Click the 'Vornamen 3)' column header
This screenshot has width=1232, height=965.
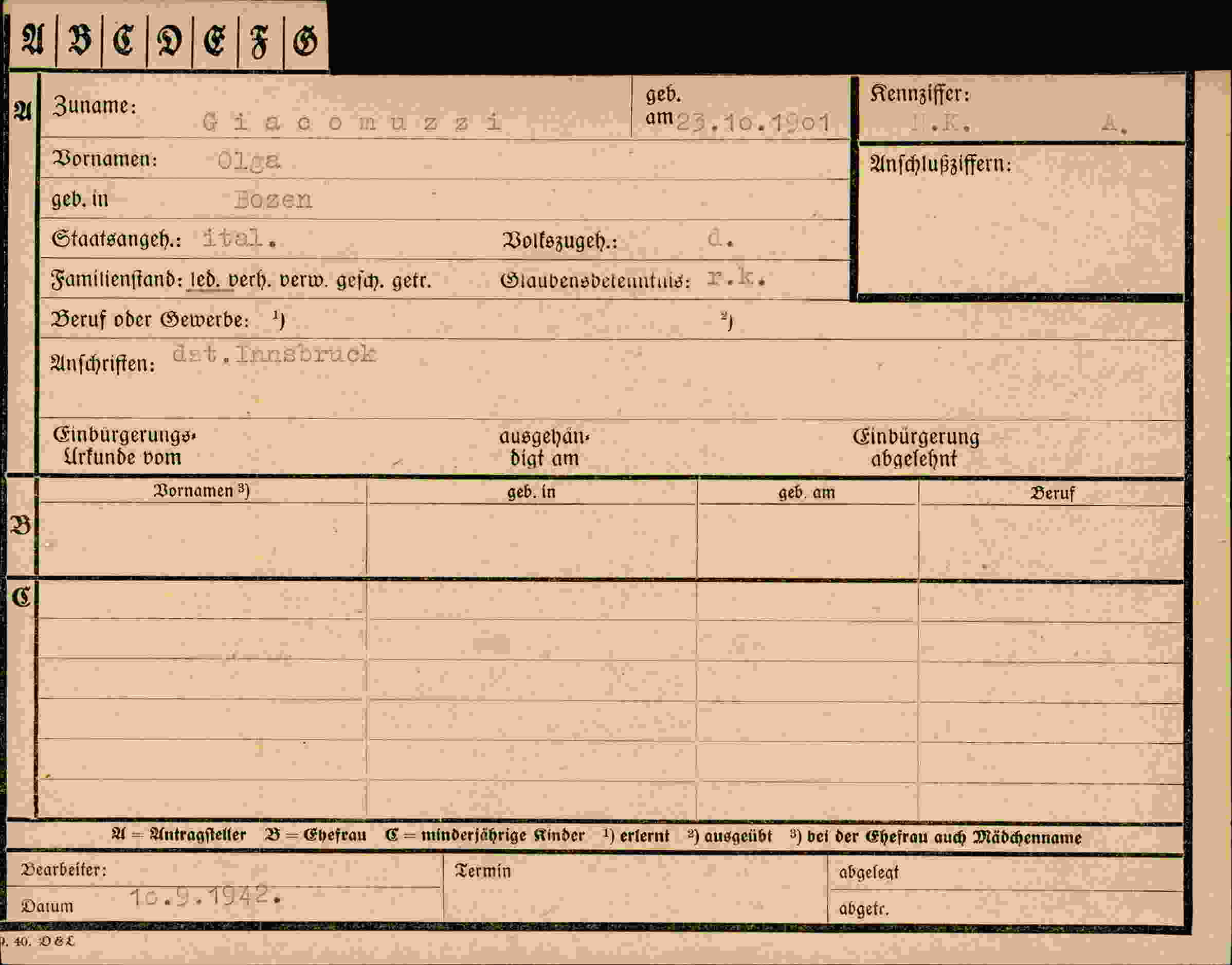202,490
